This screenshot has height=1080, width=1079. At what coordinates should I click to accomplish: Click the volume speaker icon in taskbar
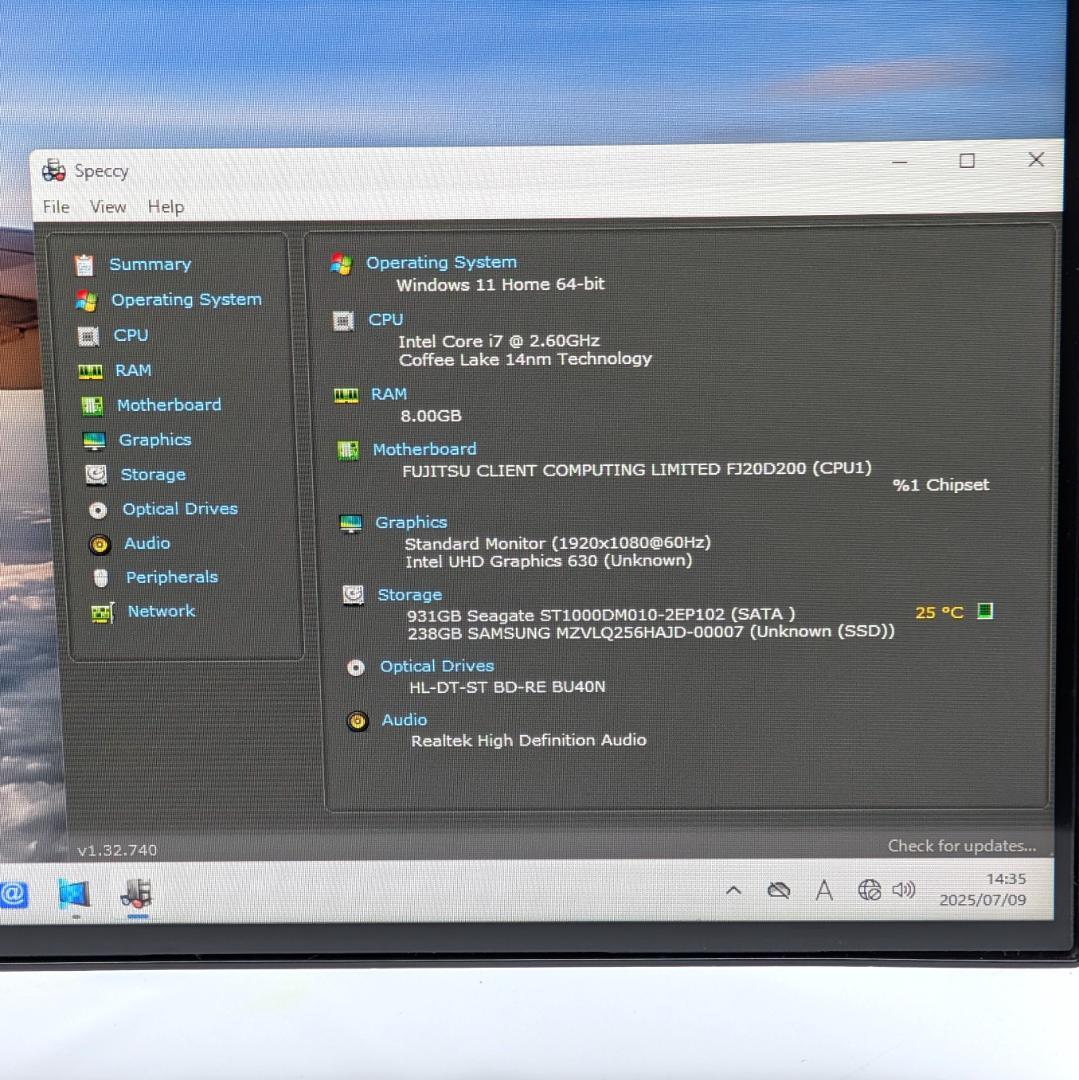(x=904, y=890)
